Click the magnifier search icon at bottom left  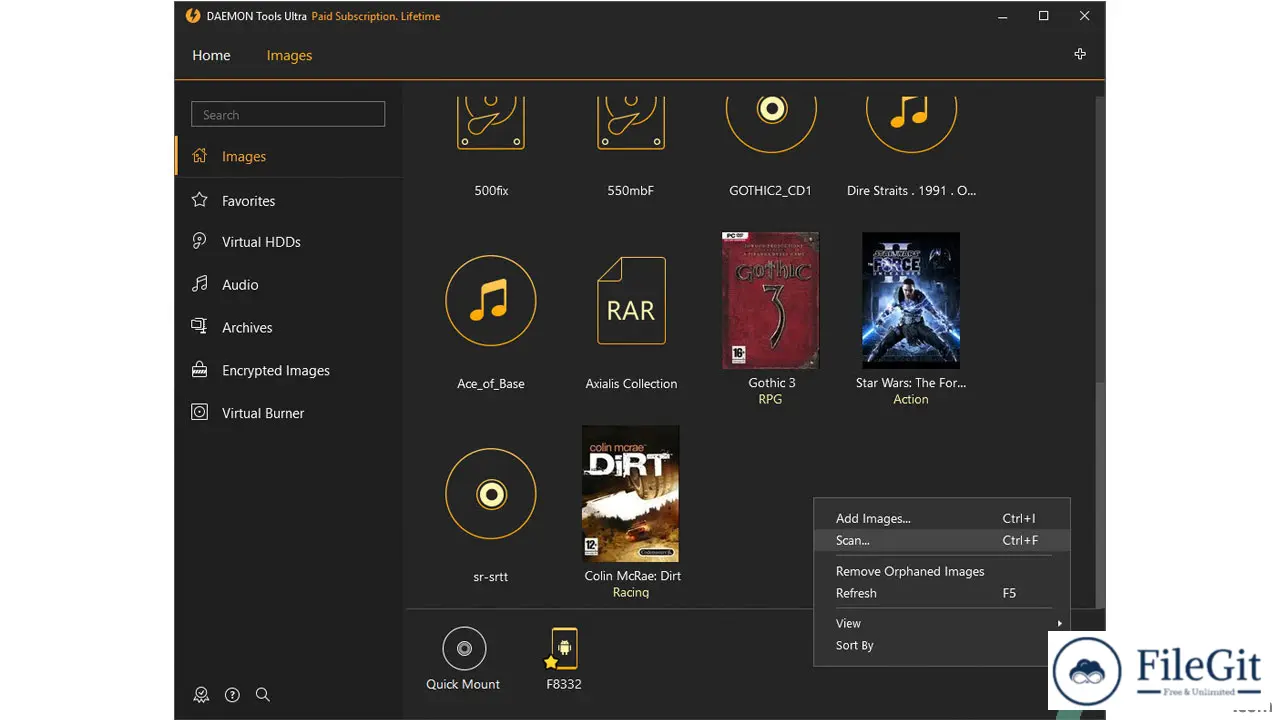[x=263, y=695]
